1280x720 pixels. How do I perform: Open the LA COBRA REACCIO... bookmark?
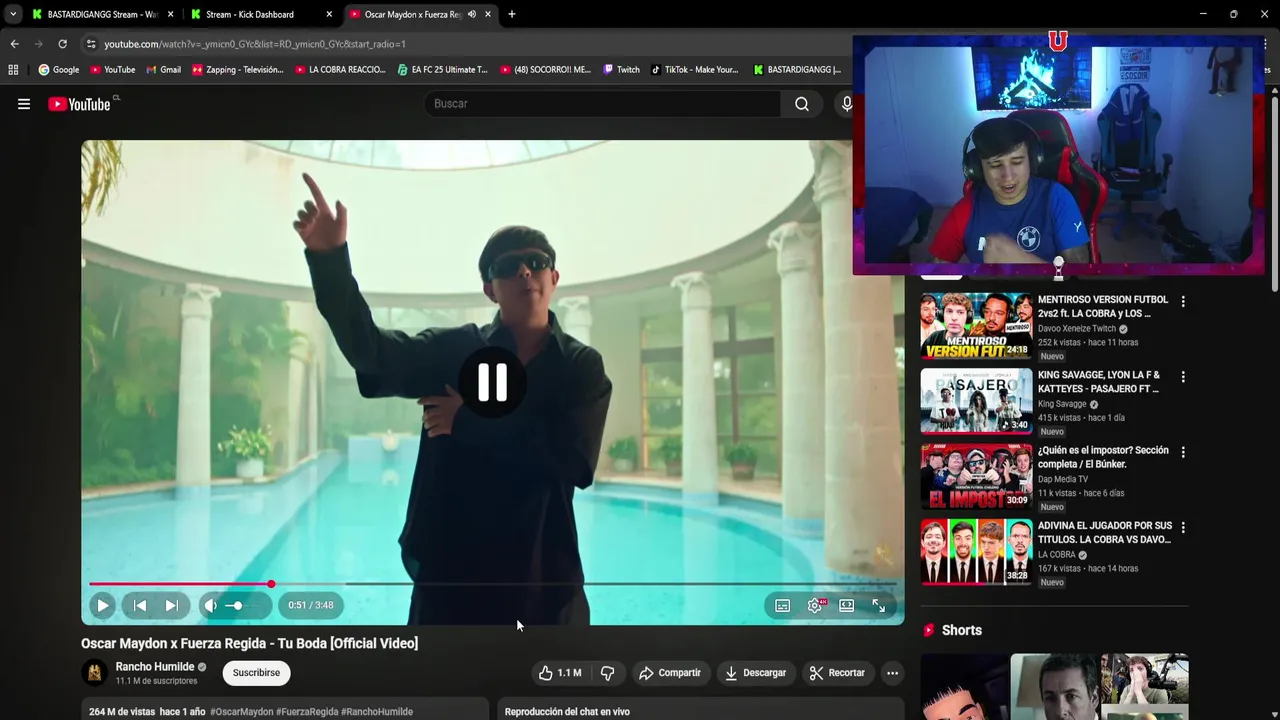click(x=341, y=70)
